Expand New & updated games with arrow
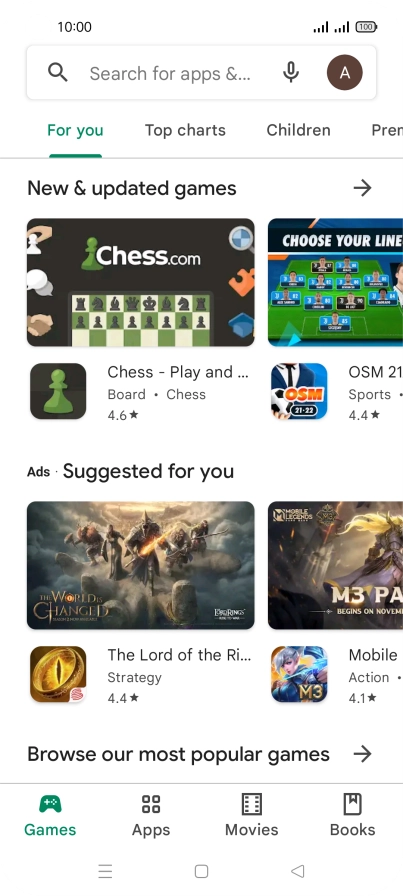Viewport: 403px width, 896px height. coord(362,188)
